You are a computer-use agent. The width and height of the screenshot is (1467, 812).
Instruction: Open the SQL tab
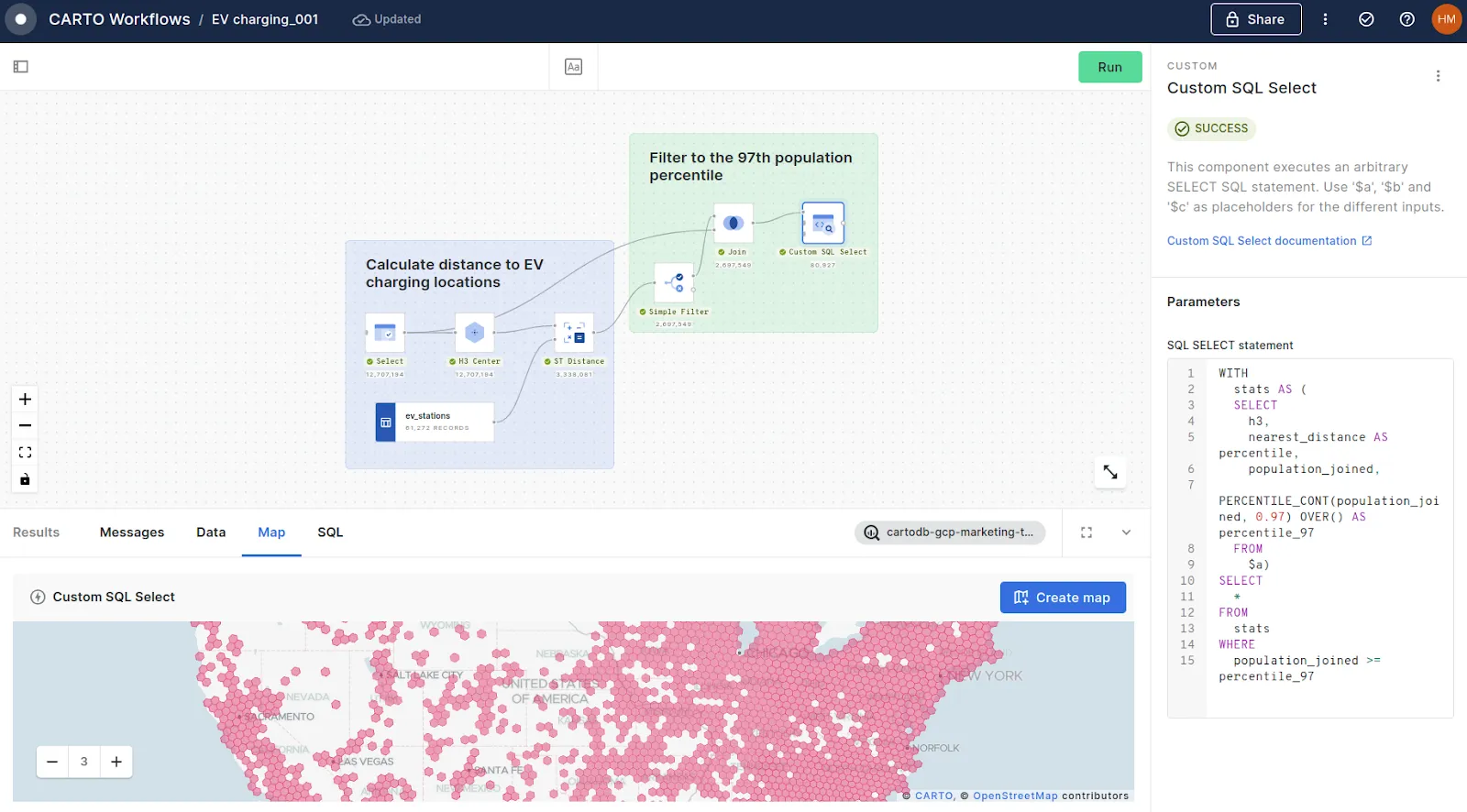click(330, 532)
